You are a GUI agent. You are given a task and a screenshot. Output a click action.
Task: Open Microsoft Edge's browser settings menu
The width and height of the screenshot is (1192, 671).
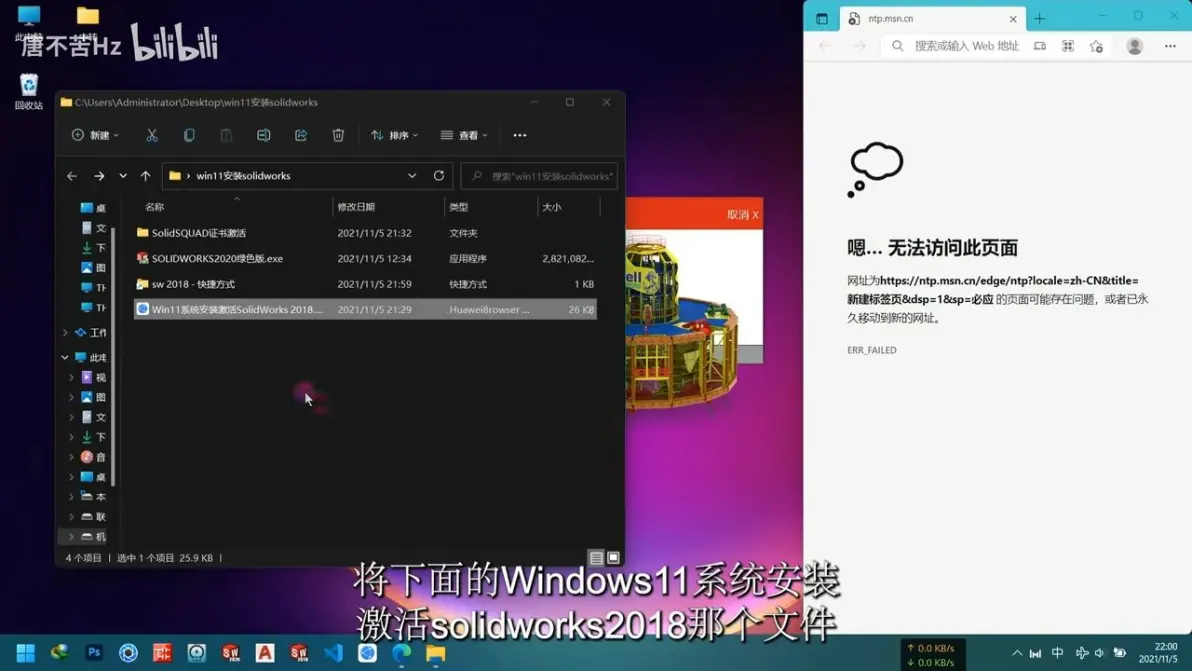tap(1170, 46)
